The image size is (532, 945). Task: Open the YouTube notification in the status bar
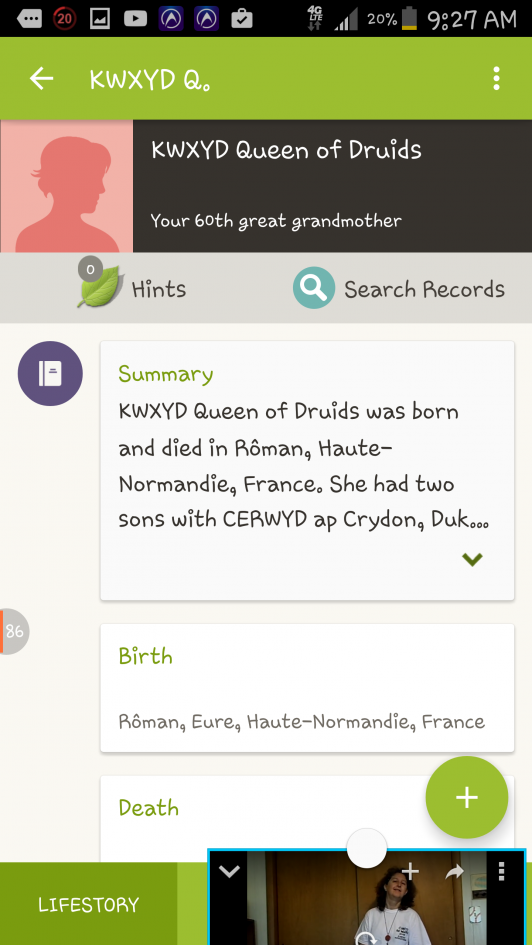coord(136,19)
